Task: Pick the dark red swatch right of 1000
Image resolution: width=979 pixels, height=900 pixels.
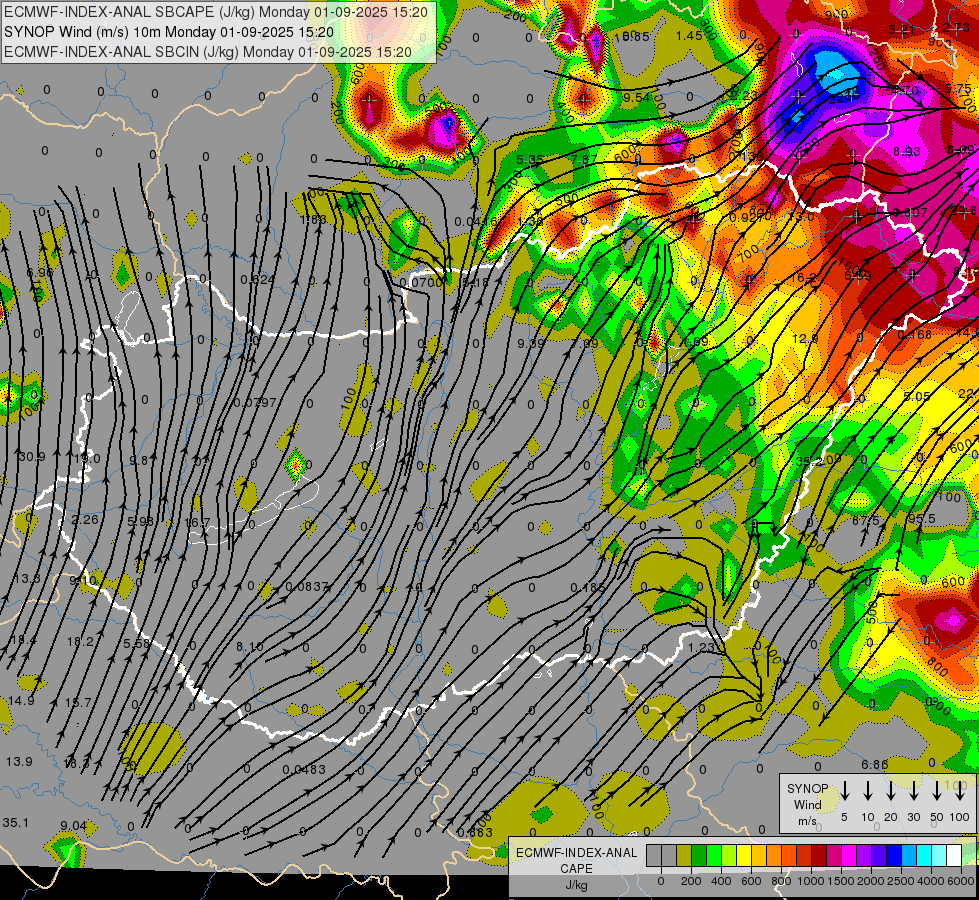Action: (x=819, y=856)
